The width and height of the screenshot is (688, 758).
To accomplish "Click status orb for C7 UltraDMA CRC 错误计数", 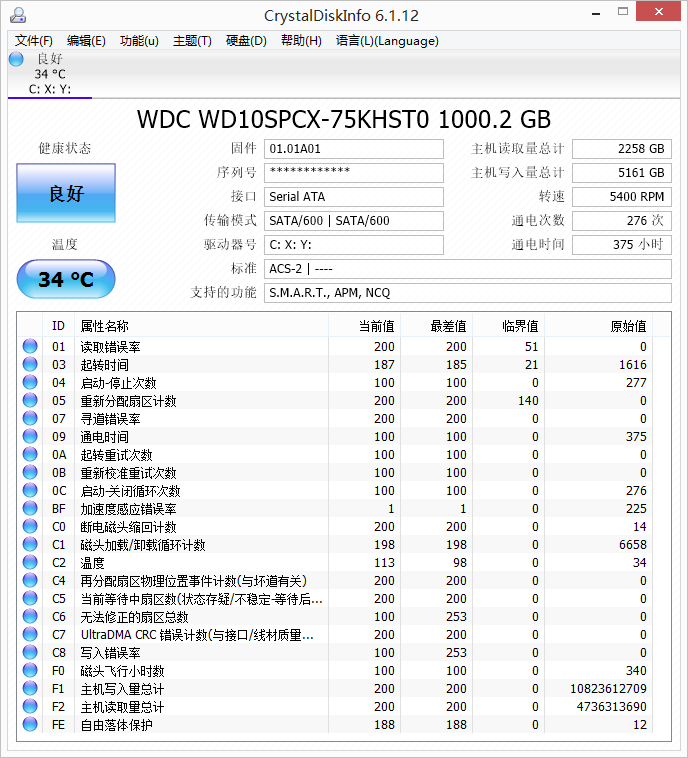I will tap(30, 634).
